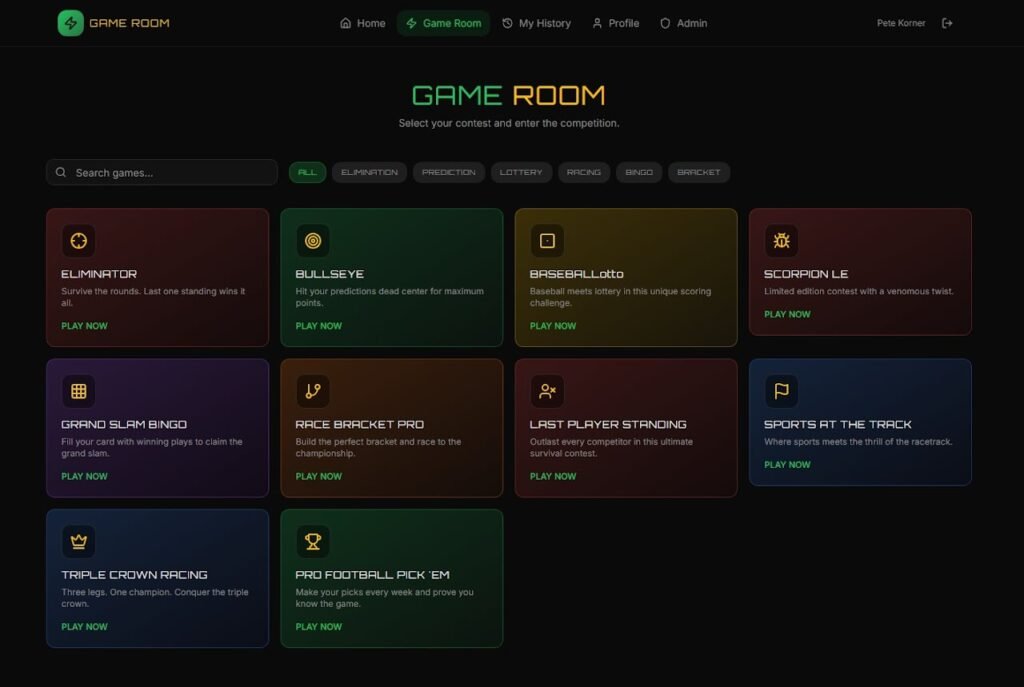Click the Game Room lightning logo
The image size is (1024, 687).
pyautogui.click(x=70, y=23)
